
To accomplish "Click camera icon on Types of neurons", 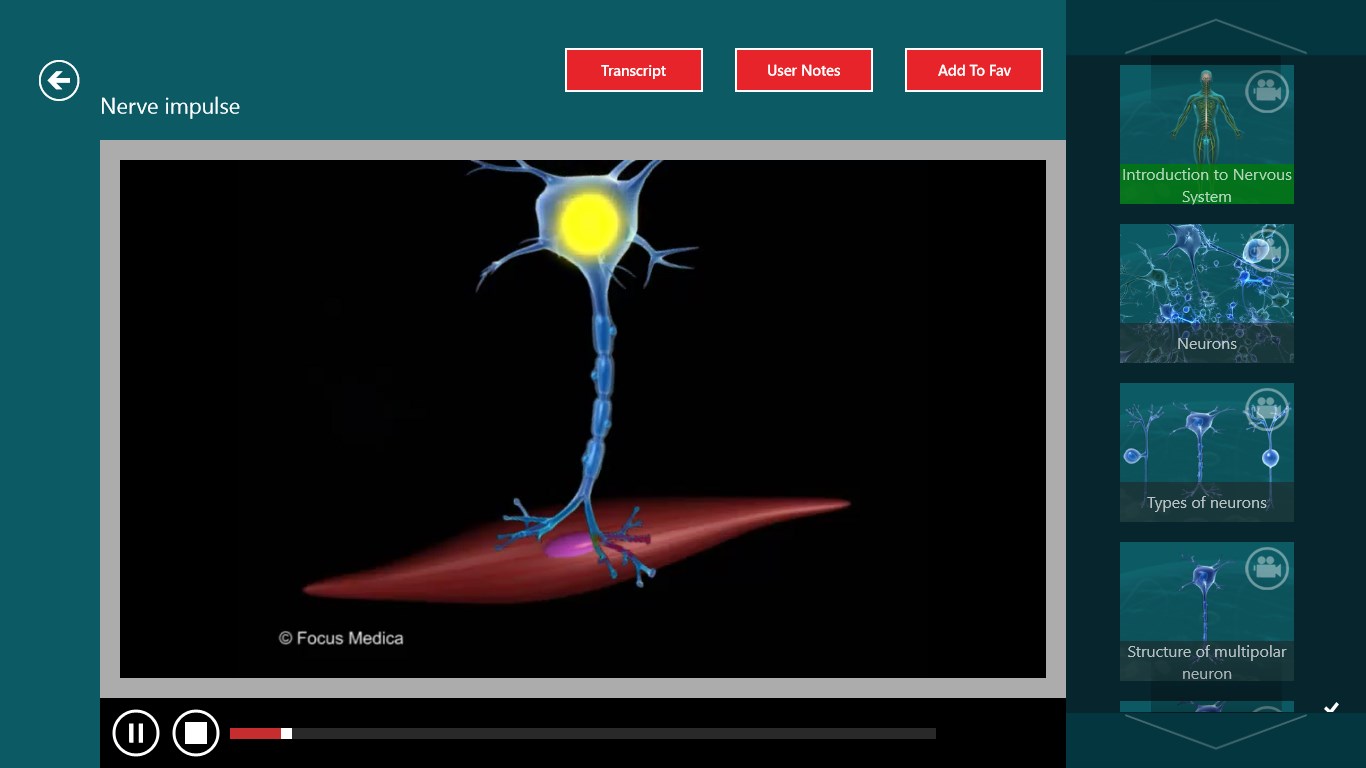I will pyautogui.click(x=1266, y=409).
